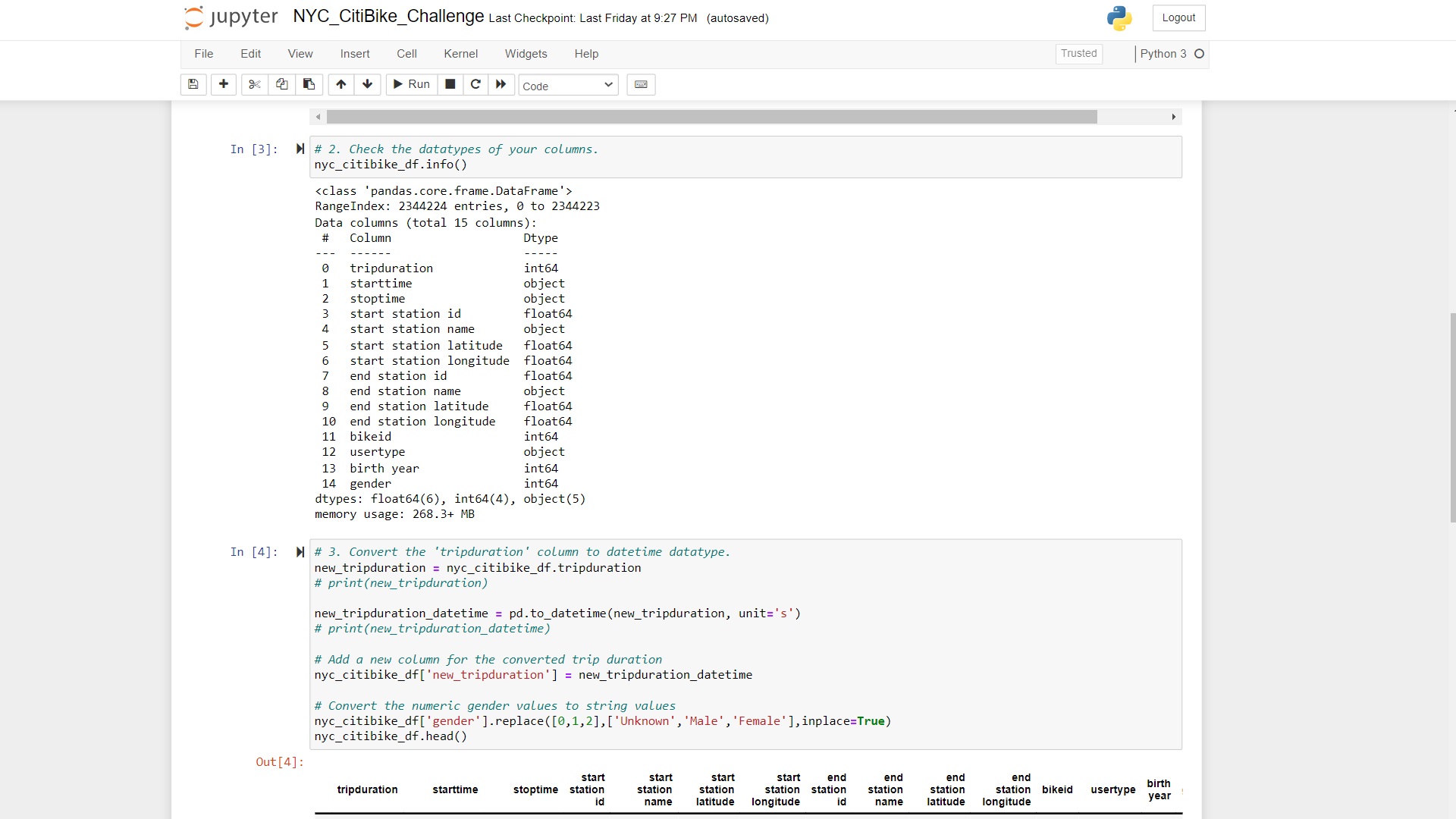The height and width of the screenshot is (819, 1456).
Task: Click the Run button in toolbar
Action: click(411, 84)
